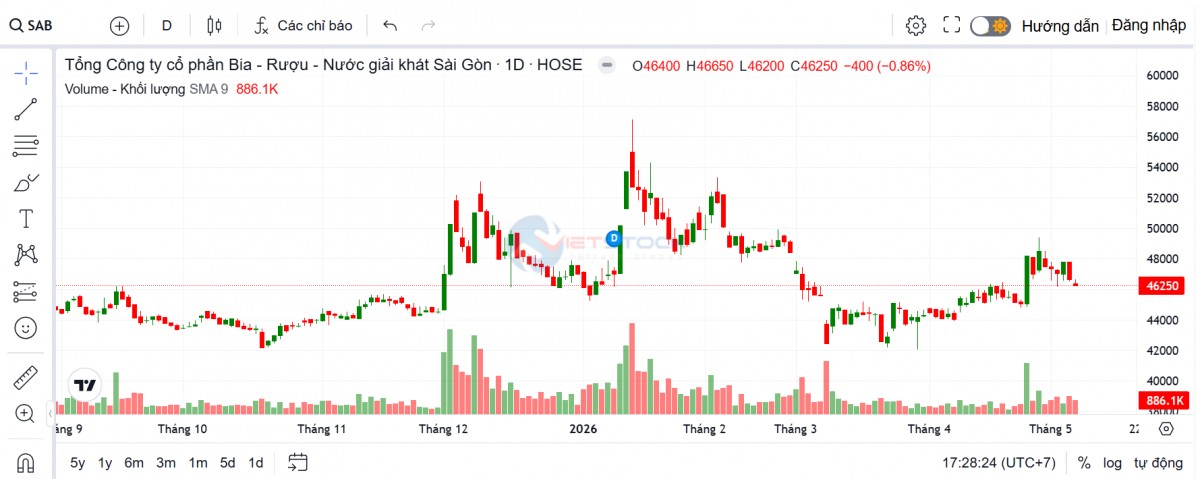Set chart range to 1m

pyautogui.click(x=198, y=462)
